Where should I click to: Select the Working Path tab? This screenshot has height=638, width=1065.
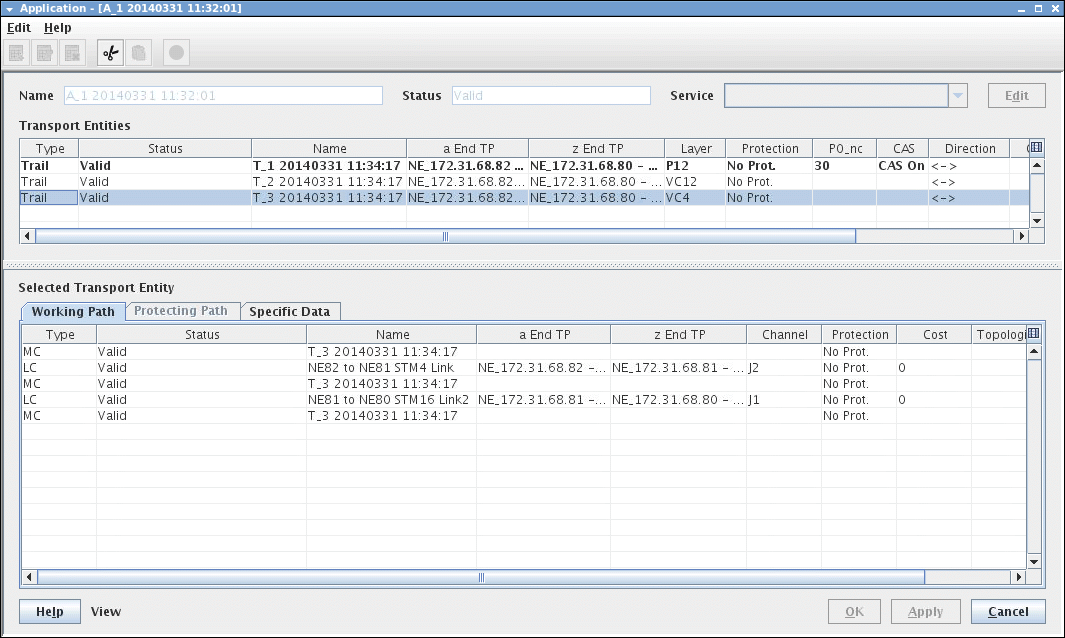tap(73, 311)
